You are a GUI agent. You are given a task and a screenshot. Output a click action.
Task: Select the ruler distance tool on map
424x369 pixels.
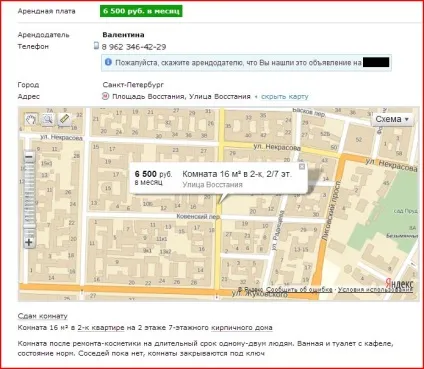coord(64,119)
